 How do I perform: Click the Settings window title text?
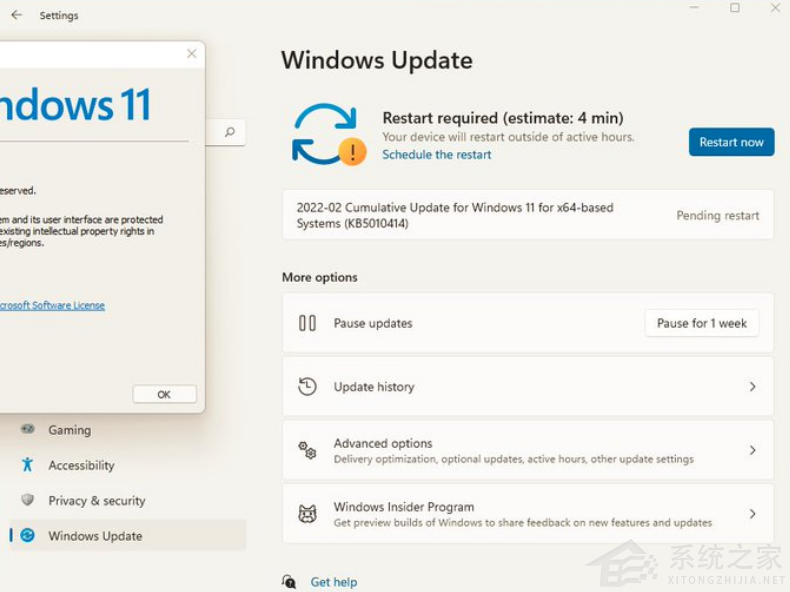click(x=59, y=16)
